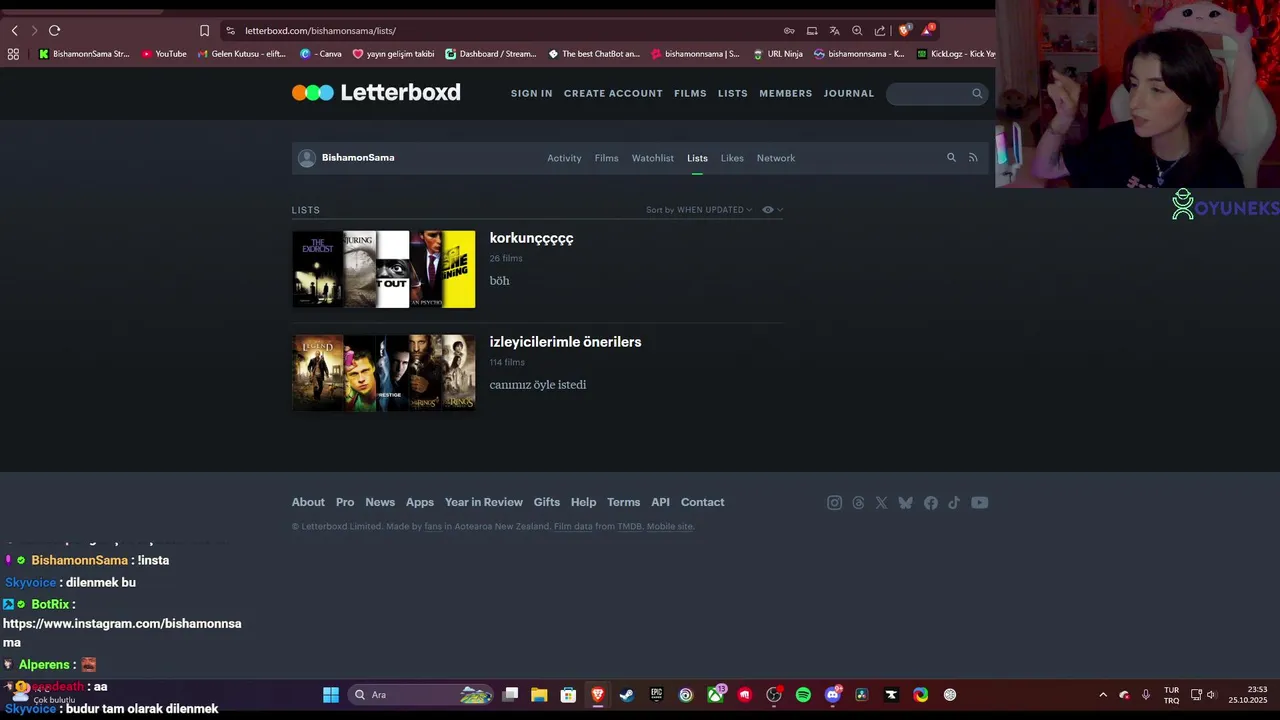Image resolution: width=1280 pixels, height=720 pixels.
Task: Click the password key icon in address bar
Action: (789, 31)
